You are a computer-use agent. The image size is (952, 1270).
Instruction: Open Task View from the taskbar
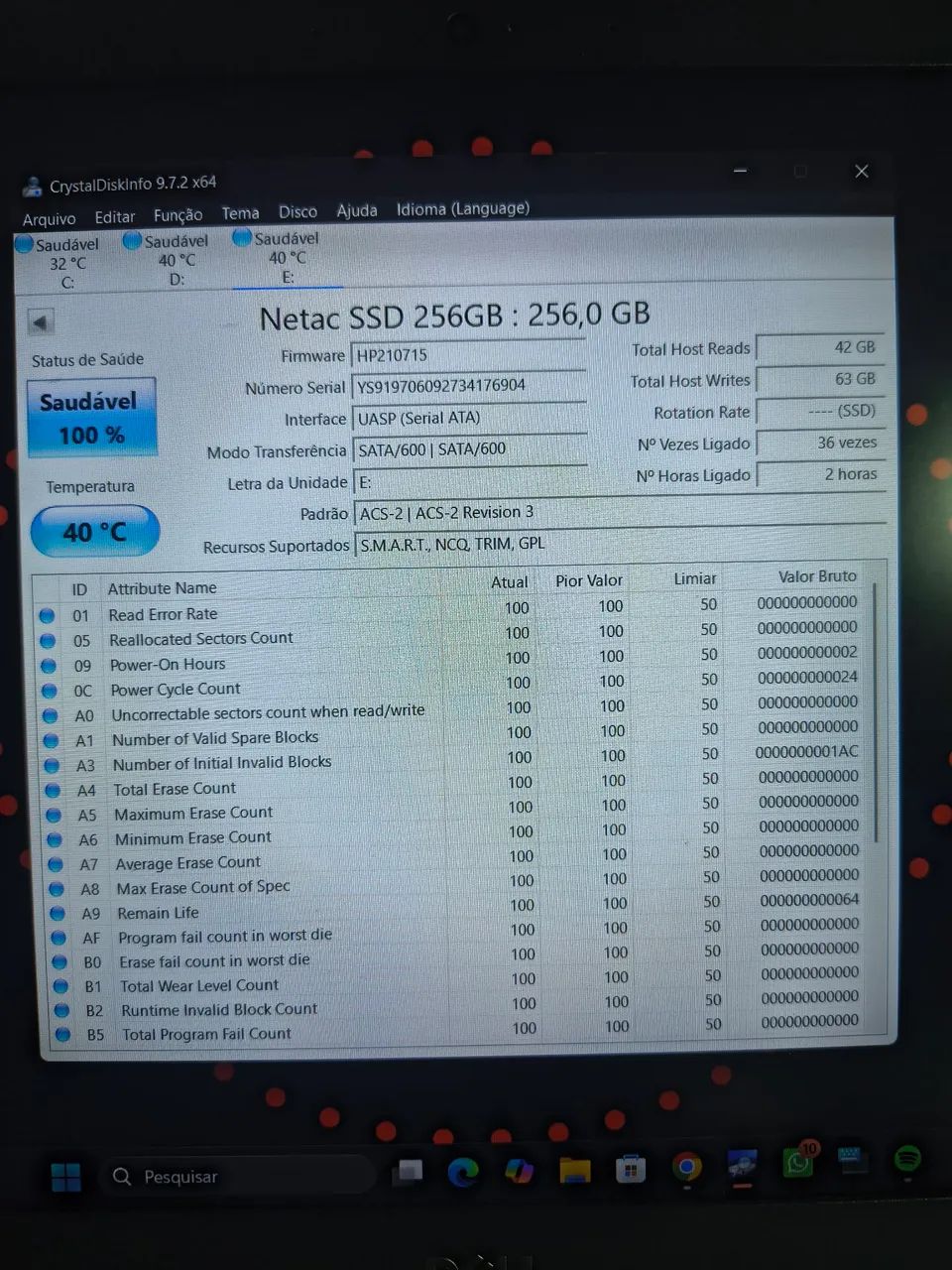(x=408, y=1173)
